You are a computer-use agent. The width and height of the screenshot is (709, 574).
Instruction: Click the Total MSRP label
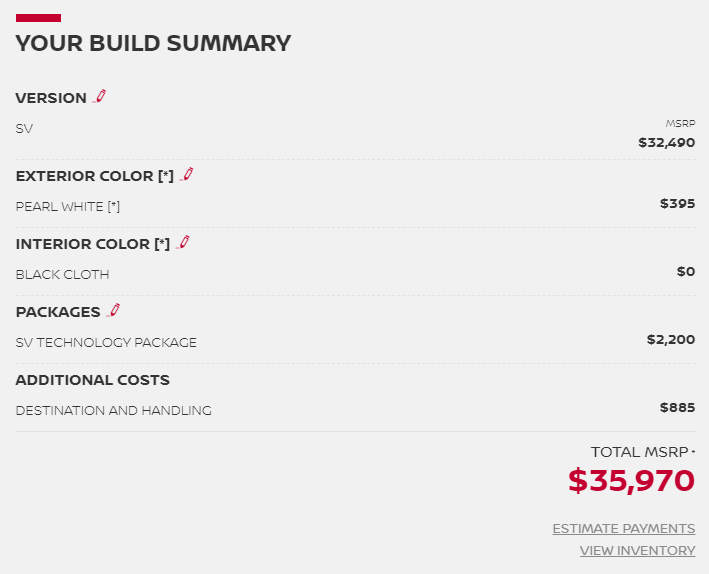pyautogui.click(x=640, y=452)
